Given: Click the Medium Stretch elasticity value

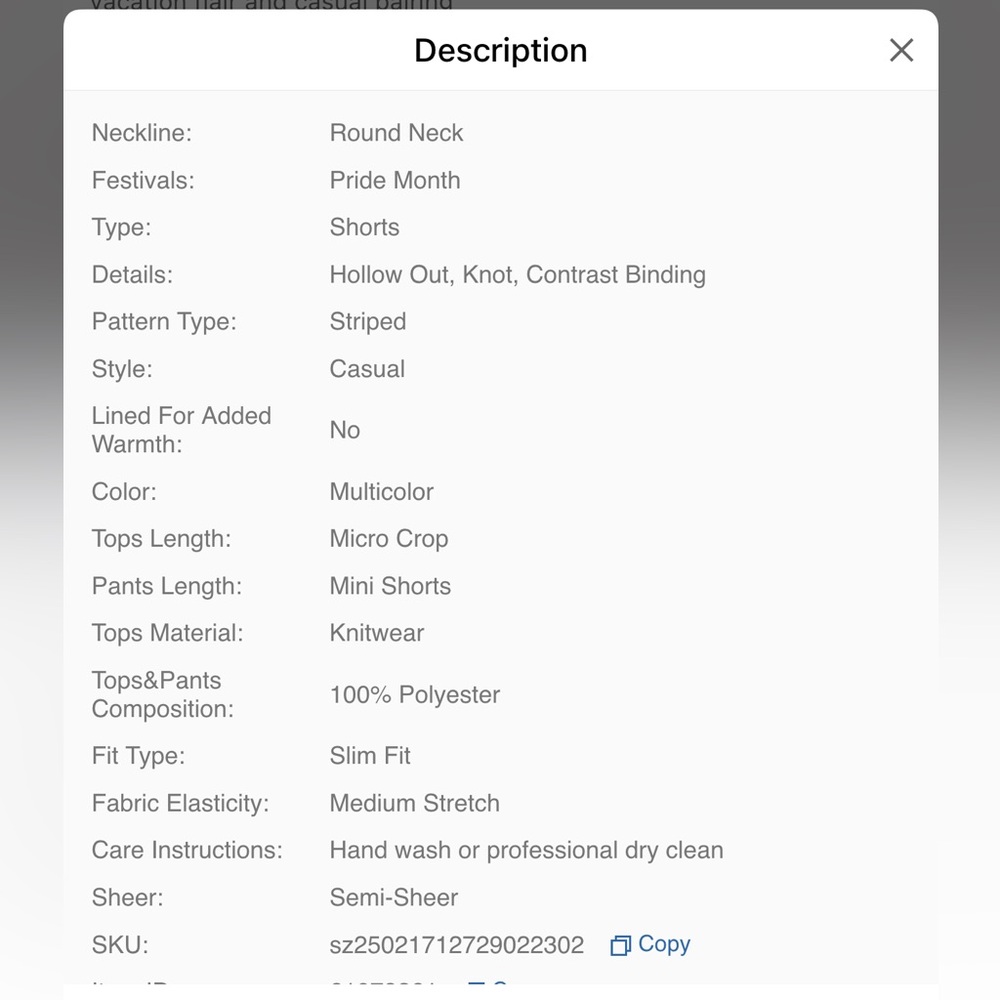Looking at the screenshot, I should click(x=415, y=803).
